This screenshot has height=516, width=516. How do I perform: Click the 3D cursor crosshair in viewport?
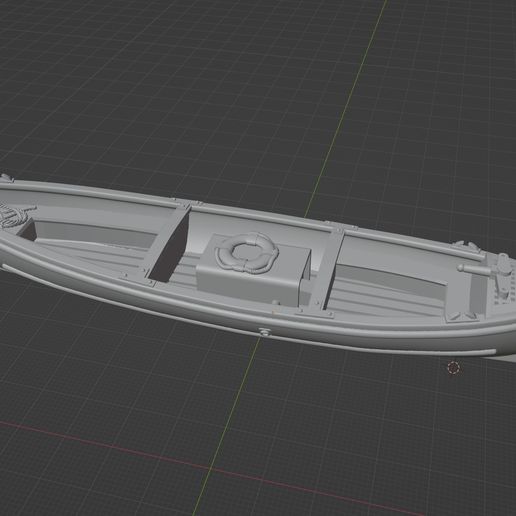pyautogui.click(x=453, y=368)
